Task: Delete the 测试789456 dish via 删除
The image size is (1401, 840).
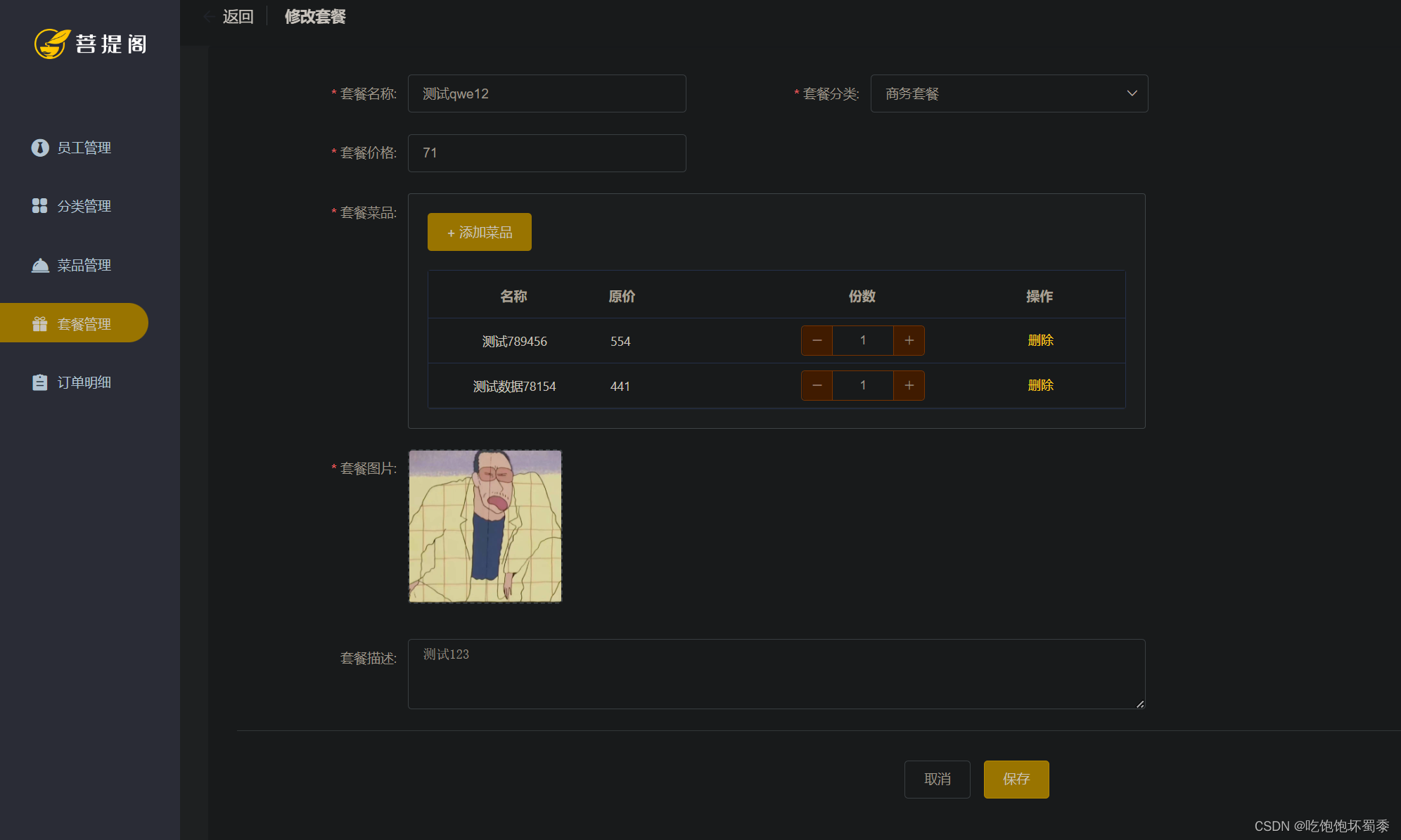Action: click(1041, 340)
